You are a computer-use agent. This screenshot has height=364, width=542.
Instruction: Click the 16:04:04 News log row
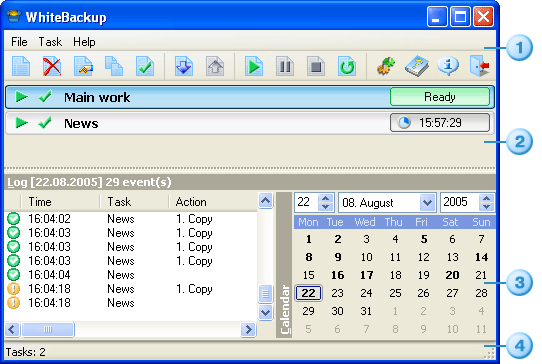click(x=131, y=274)
